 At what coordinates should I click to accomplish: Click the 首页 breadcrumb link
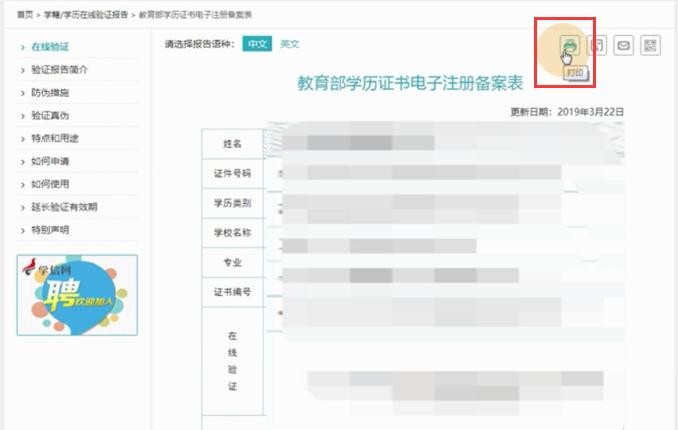click(x=25, y=15)
